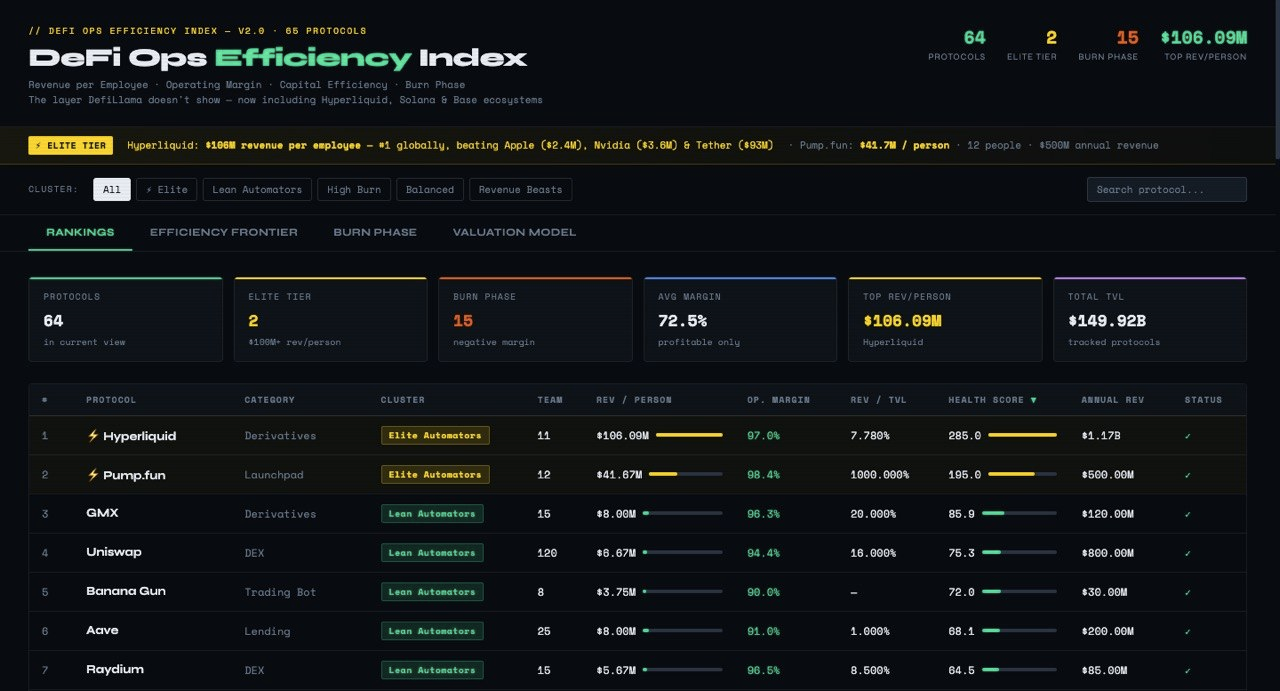Screen dimensions: 1280x691
Task: Sort table by Rev / Person header
Action: coord(634,400)
